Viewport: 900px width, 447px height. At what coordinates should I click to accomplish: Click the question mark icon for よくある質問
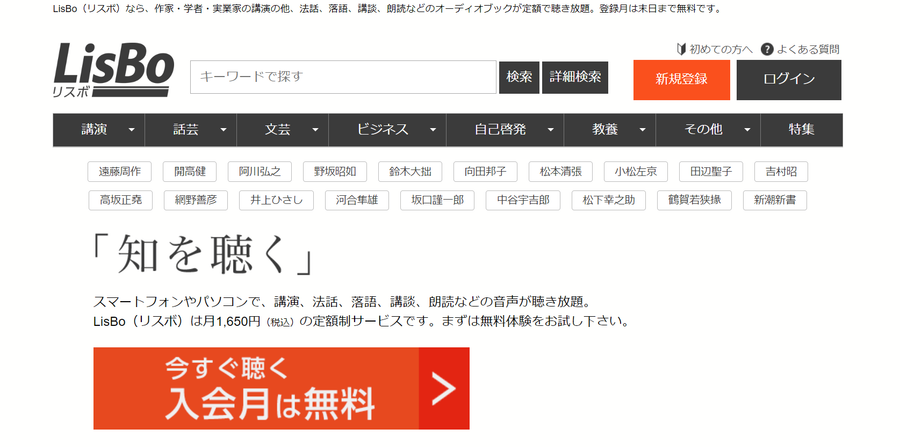[x=767, y=49]
